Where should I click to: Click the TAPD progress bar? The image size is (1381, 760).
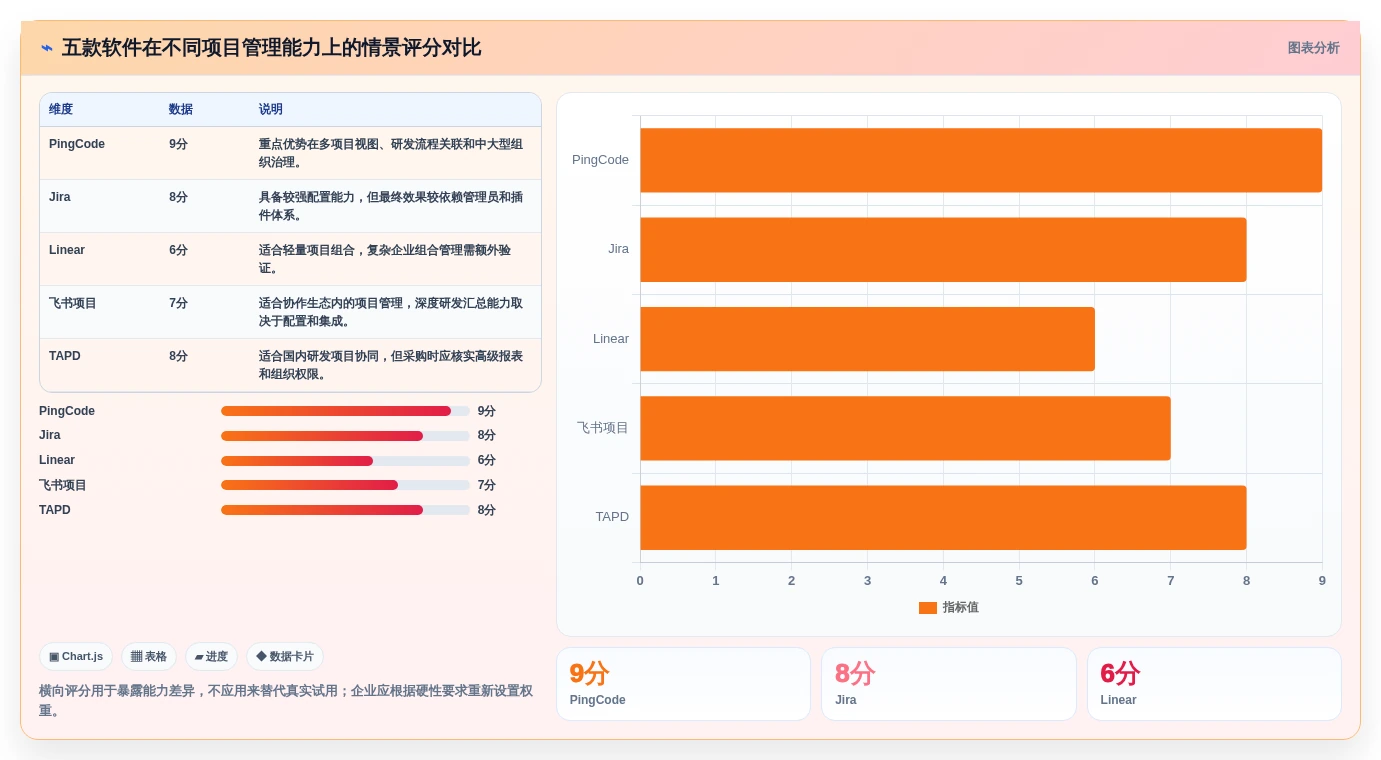[x=345, y=510]
